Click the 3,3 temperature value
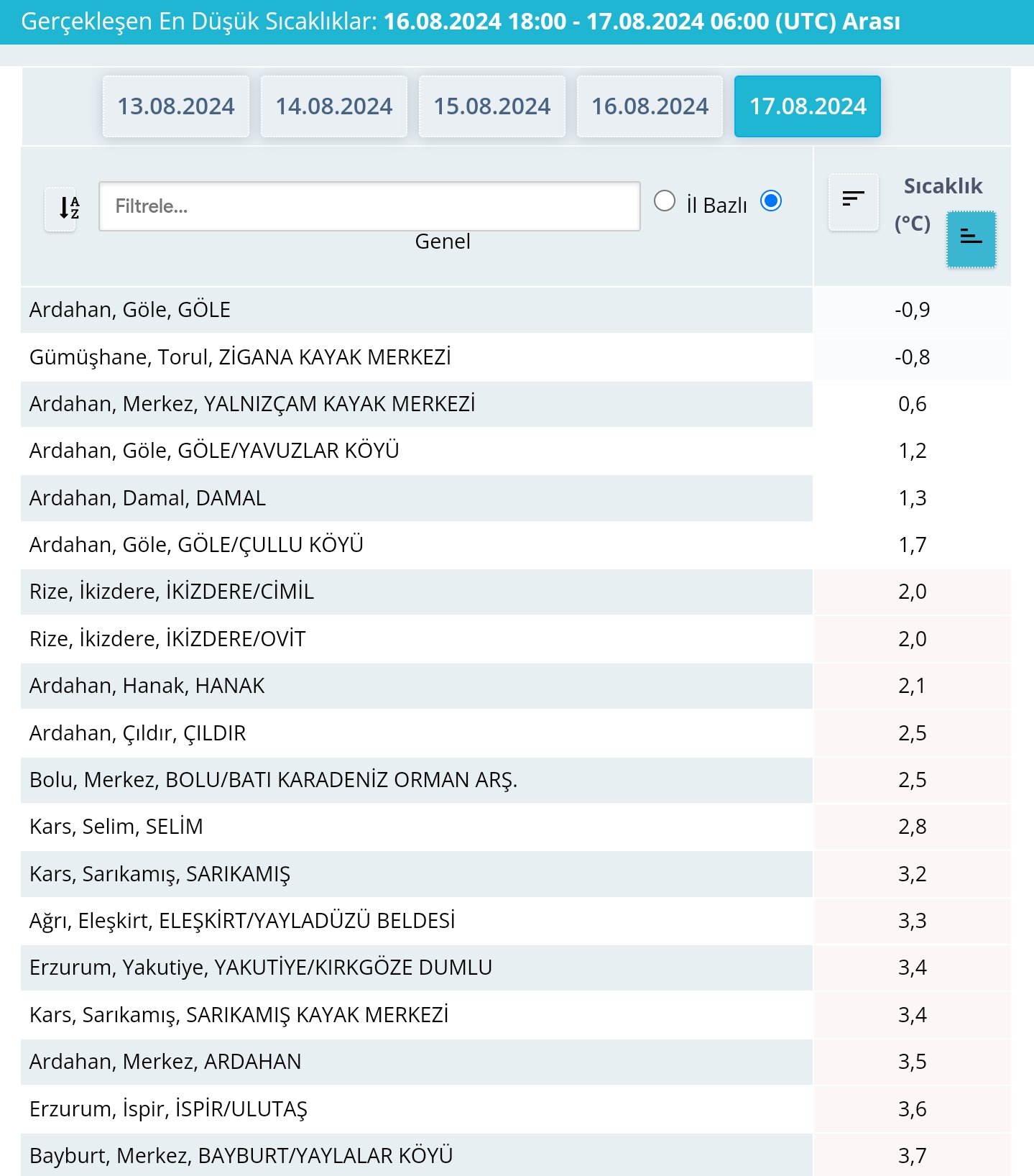 (912, 921)
